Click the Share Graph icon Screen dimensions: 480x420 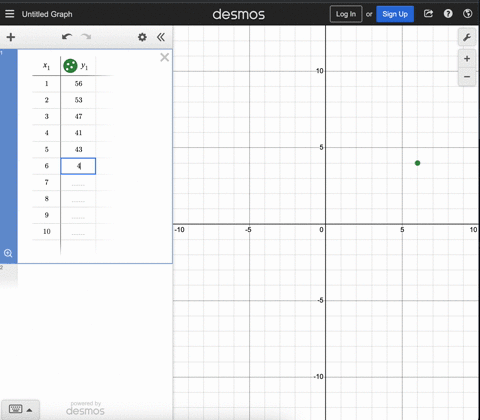(428, 14)
